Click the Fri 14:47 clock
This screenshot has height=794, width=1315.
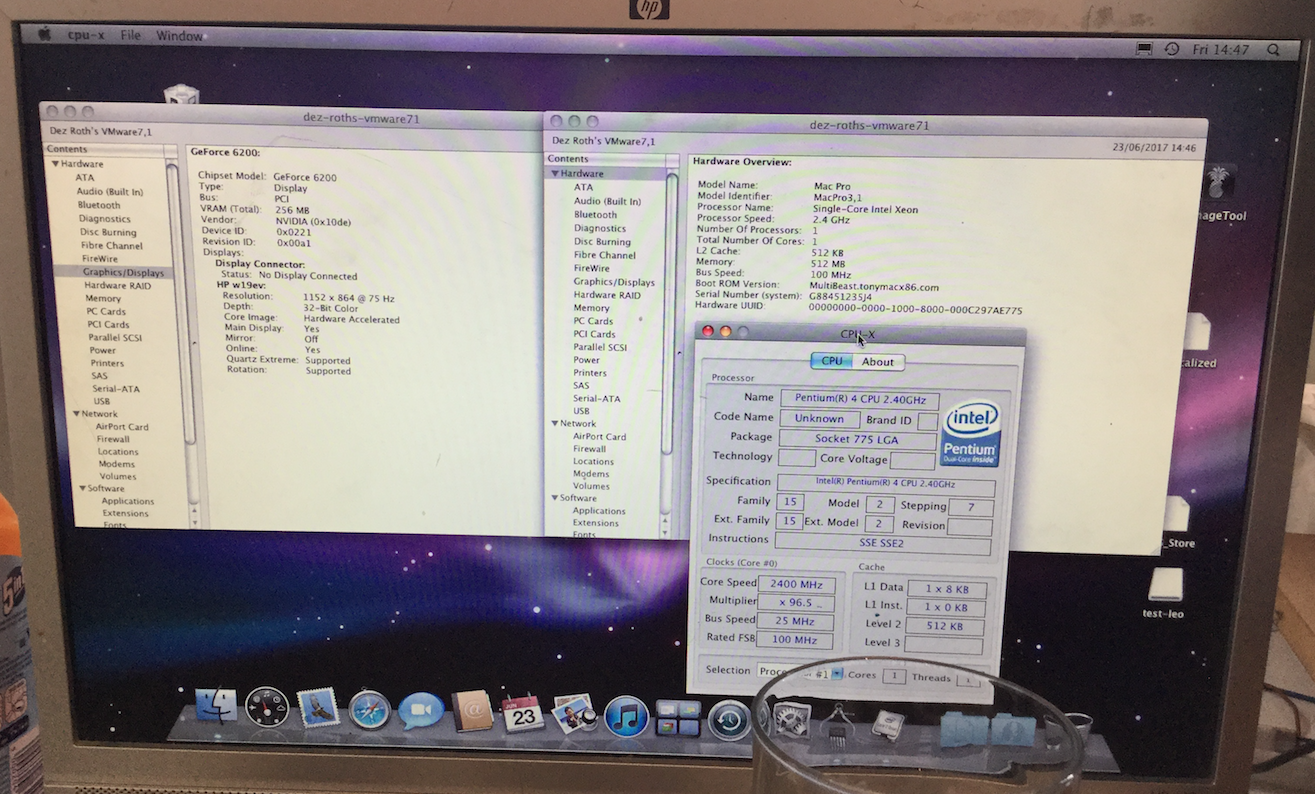1221,49
